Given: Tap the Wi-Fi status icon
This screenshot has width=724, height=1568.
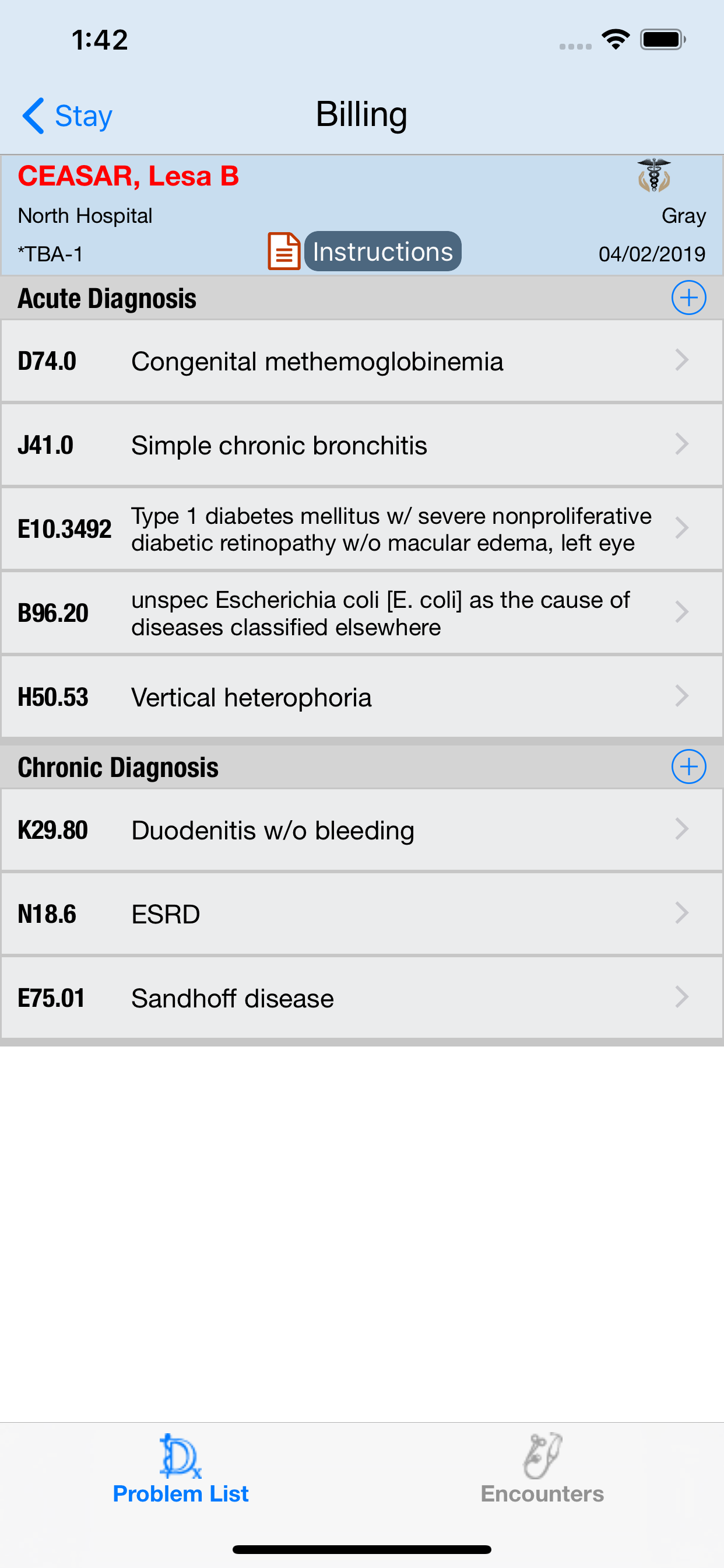Looking at the screenshot, I should [615, 40].
